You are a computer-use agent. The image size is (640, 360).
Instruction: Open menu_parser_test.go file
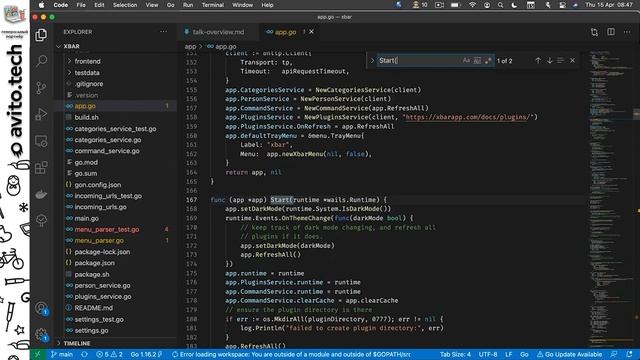point(107,229)
